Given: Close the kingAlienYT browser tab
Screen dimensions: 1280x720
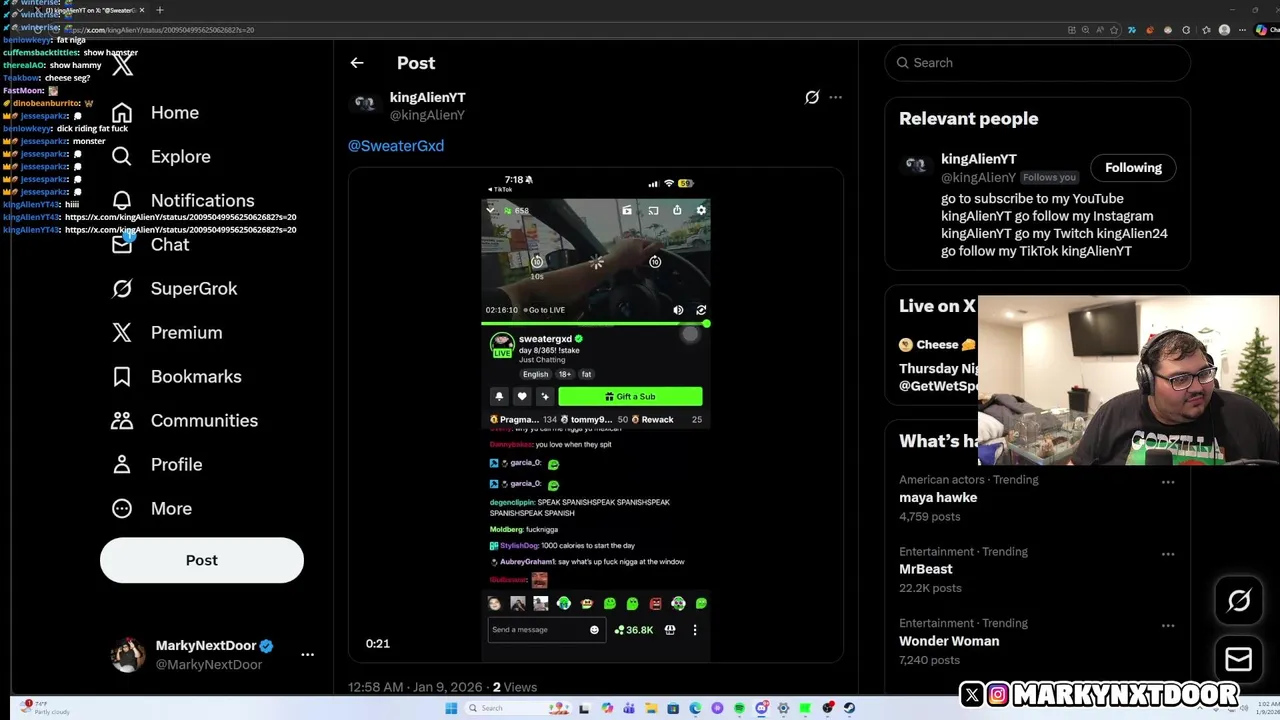Looking at the screenshot, I should tap(142, 10).
